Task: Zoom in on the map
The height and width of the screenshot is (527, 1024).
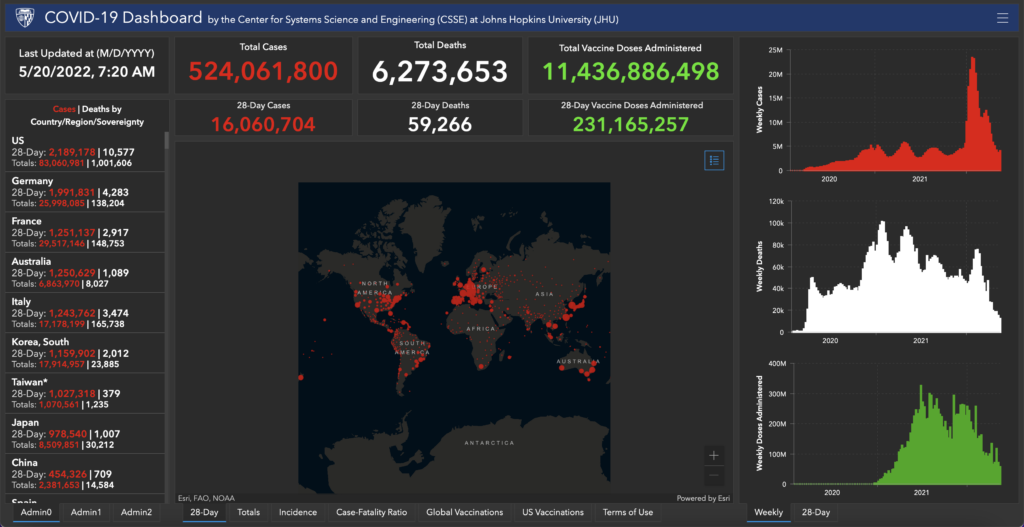Action: coord(713,455)
